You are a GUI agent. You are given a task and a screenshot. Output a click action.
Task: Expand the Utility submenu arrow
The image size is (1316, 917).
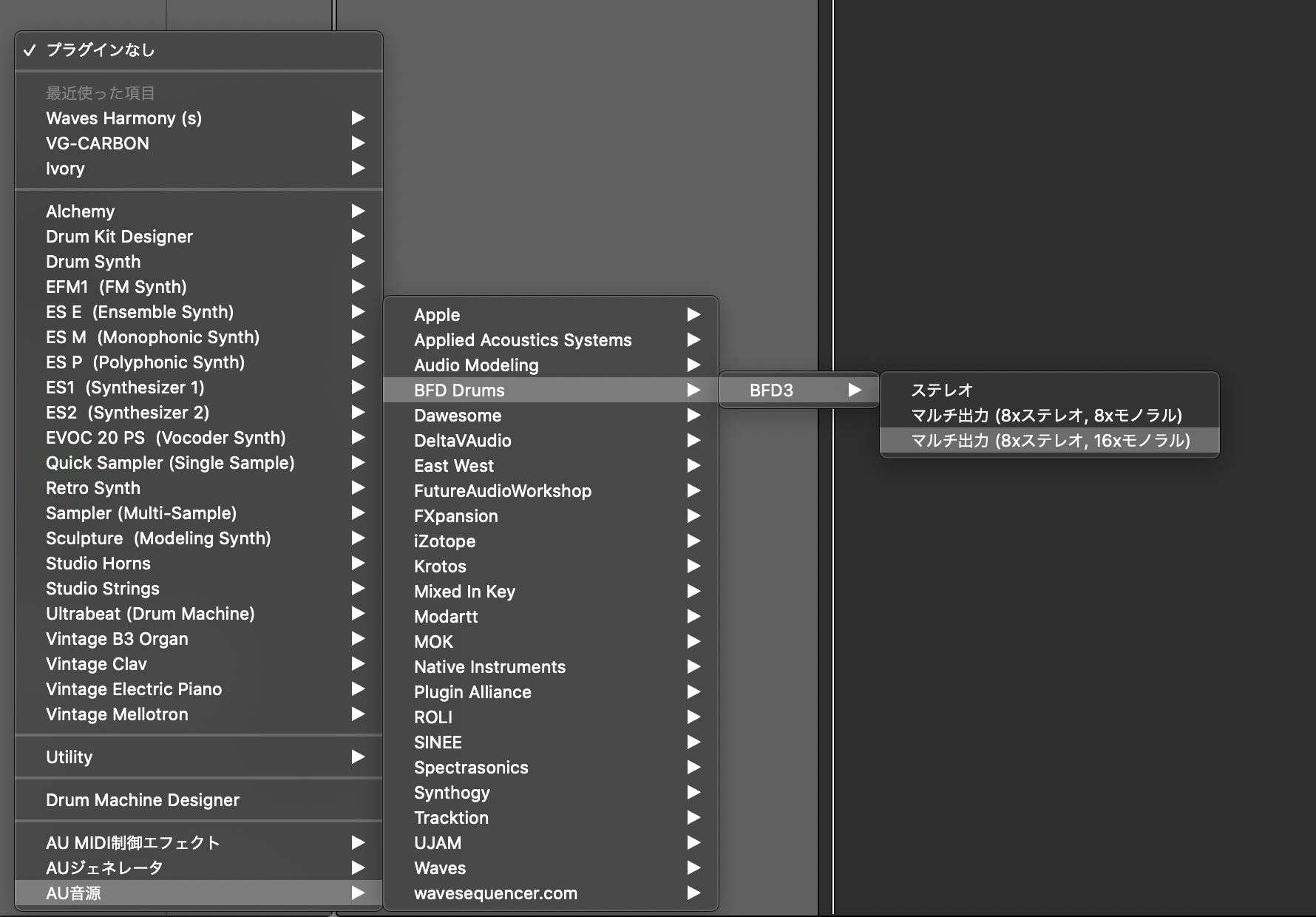click(358, 757)
